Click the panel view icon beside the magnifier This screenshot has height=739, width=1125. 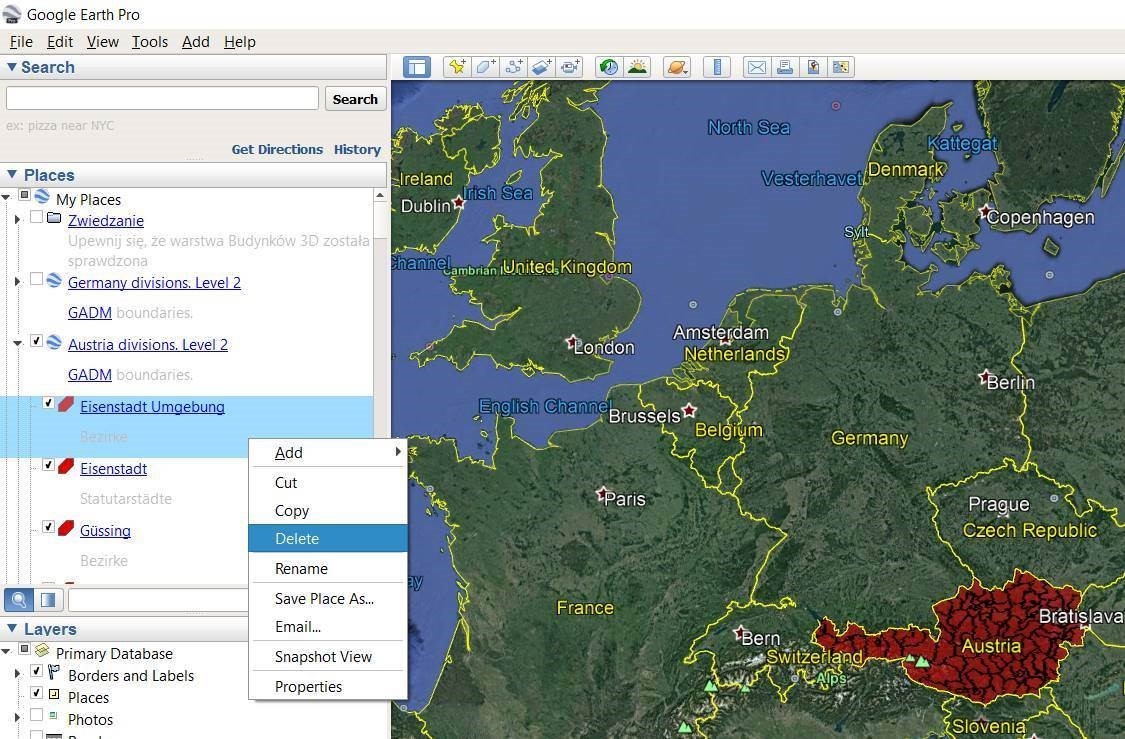click(x=48, y=600)
